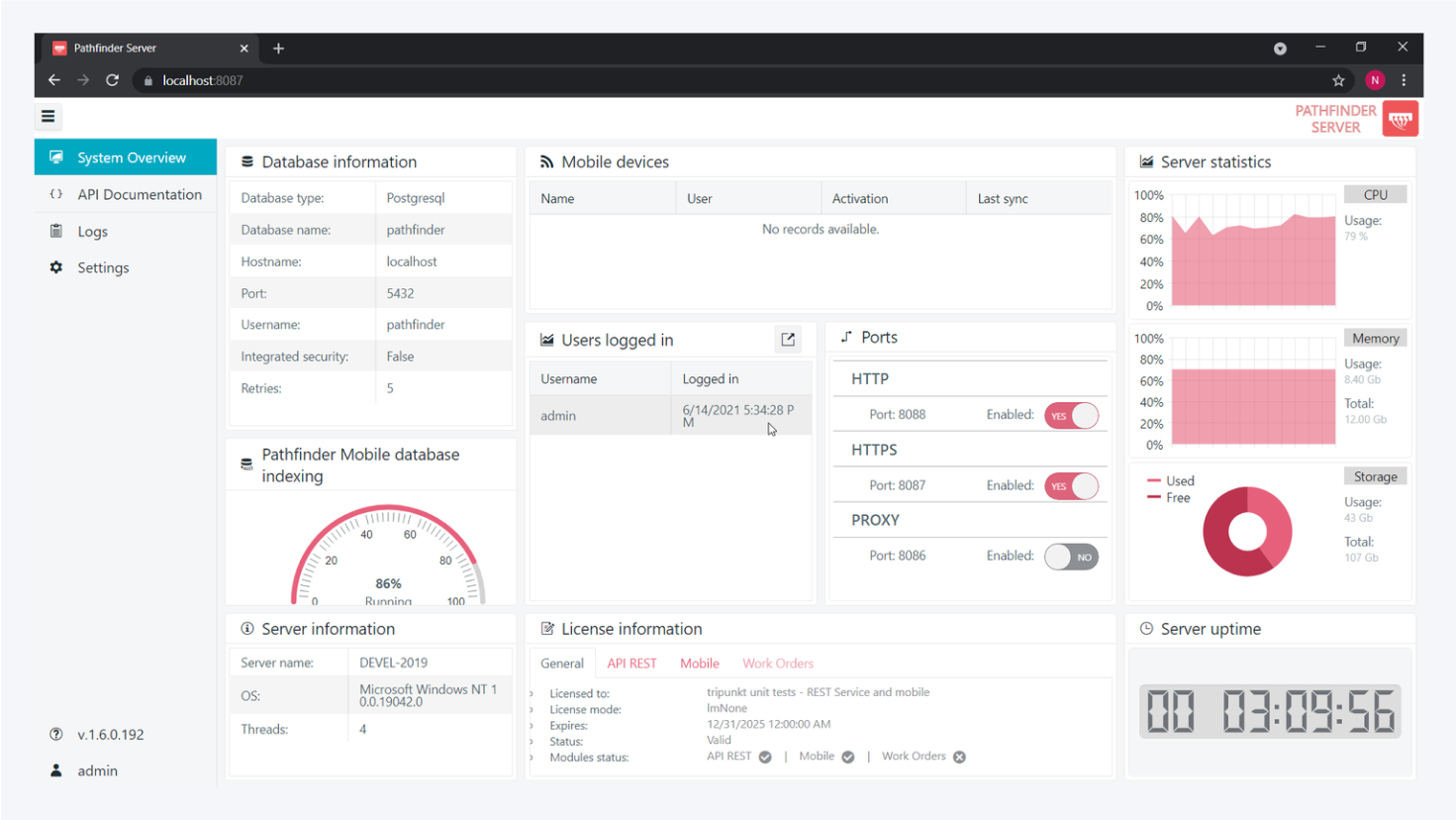Click the Mobile module checkmark icon
1456x820 pixels.
pyautogui.click(x=848, y=757)
